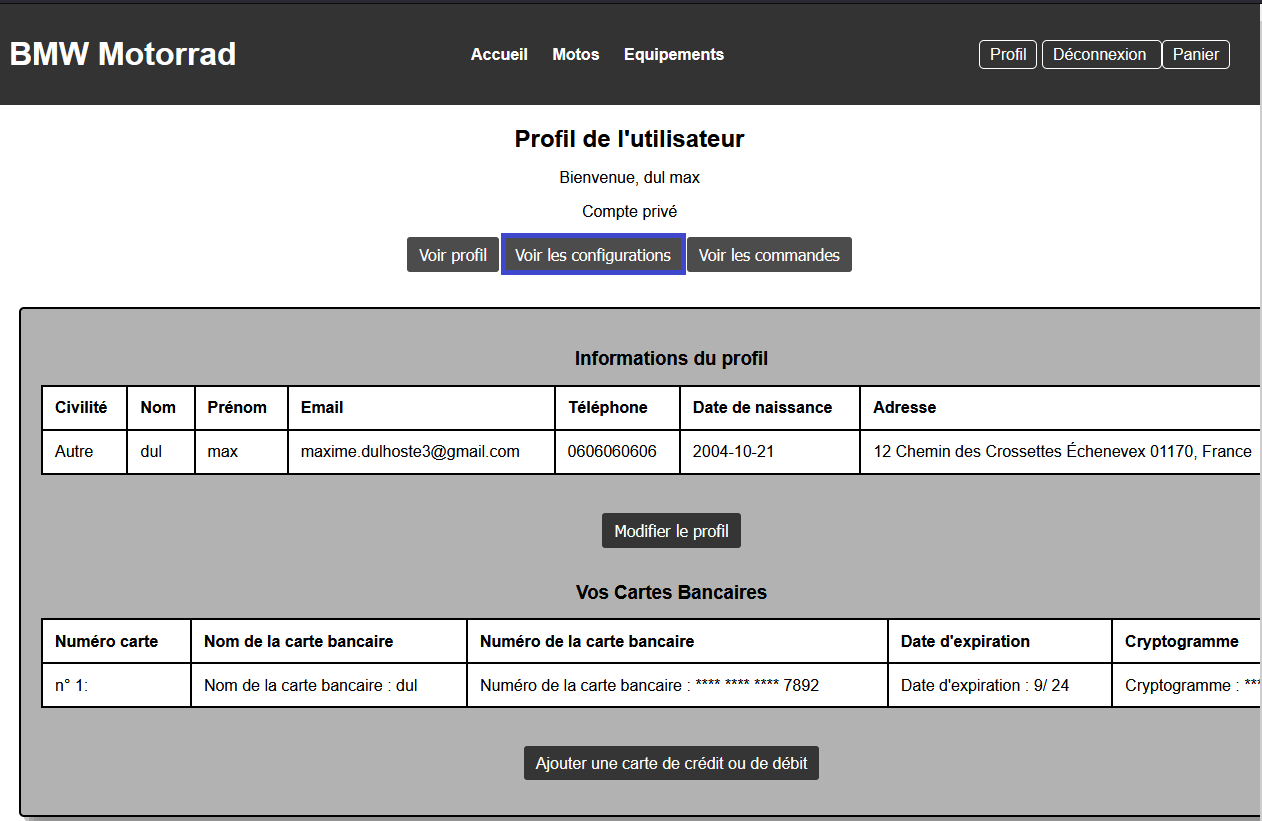Select the Voir profil tab button
Screen dimensions: 1262x821
tap(453, 255)
